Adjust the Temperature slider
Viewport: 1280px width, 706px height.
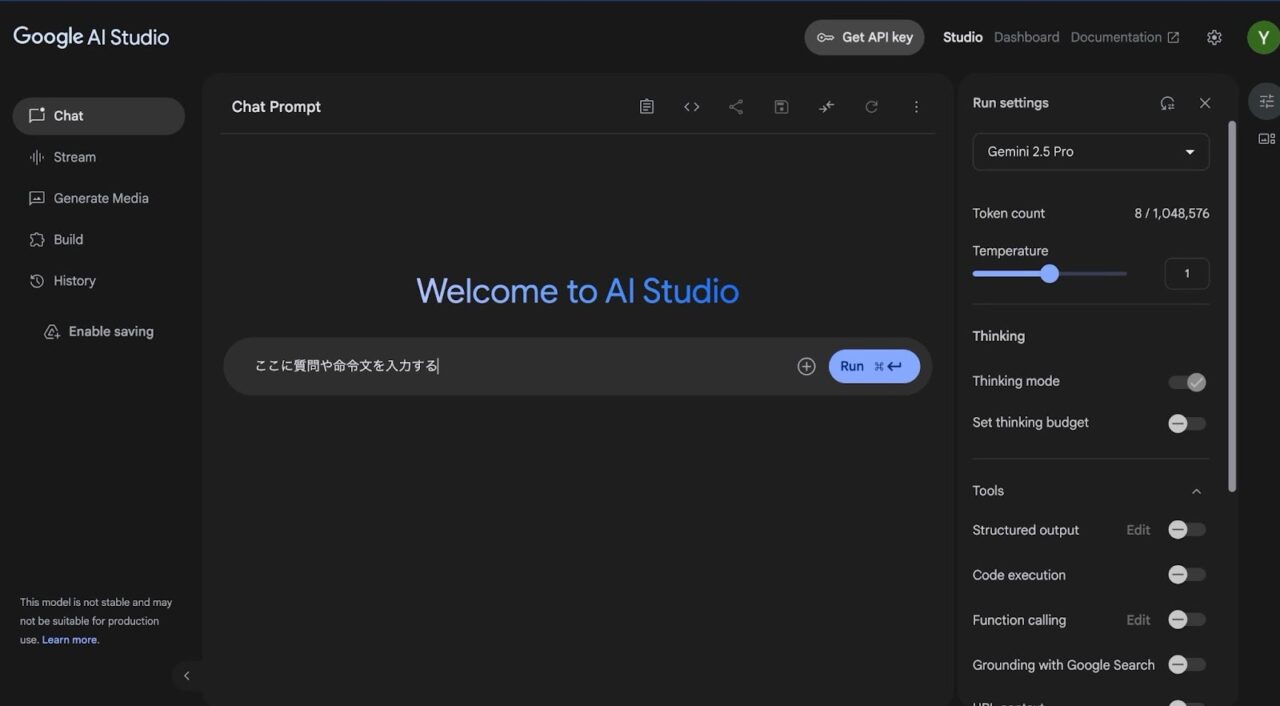tap(1049, 274)
